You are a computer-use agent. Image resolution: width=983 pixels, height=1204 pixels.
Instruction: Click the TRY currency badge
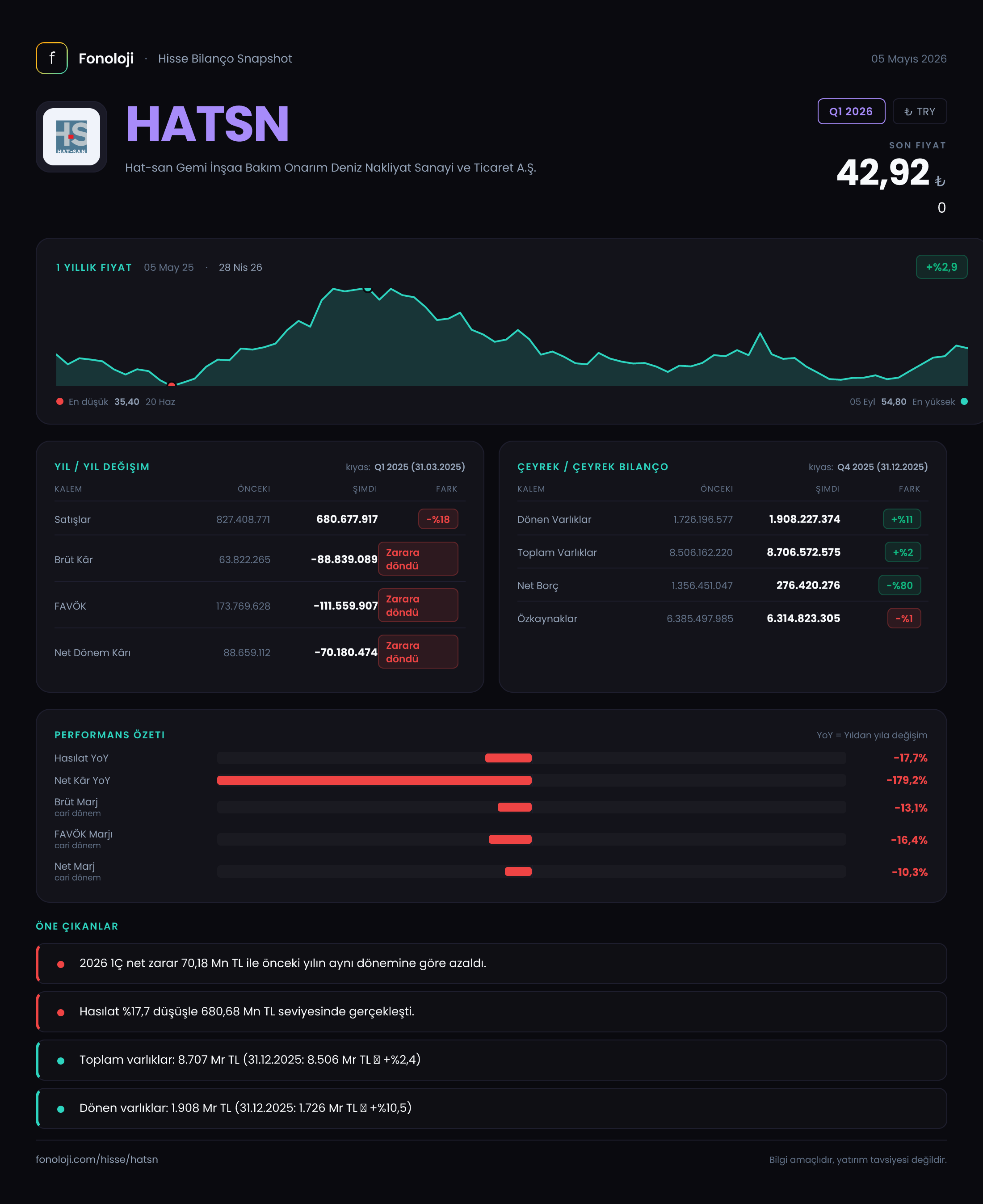click(919, 112)
